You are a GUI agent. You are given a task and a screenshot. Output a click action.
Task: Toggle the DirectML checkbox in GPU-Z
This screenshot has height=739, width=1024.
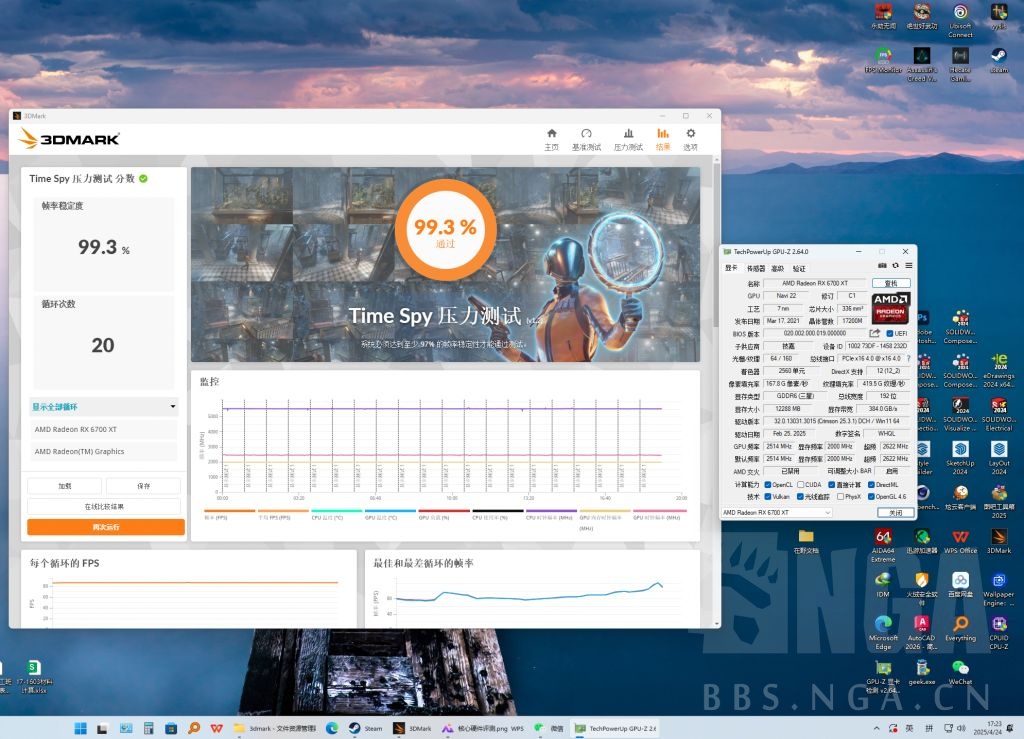(871, 484)
